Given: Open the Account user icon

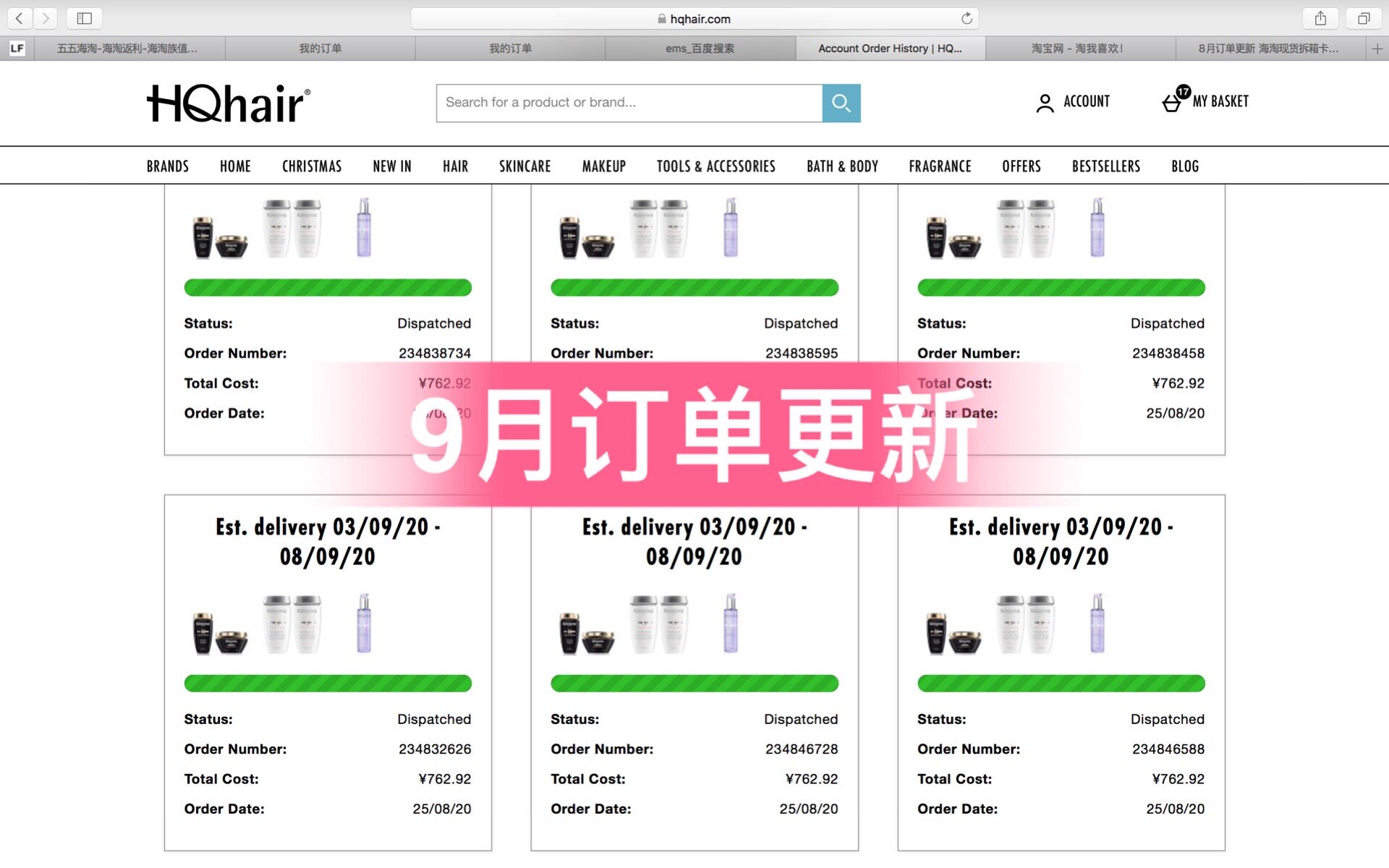Looking at the screenshot, I should coord(1044,103).
